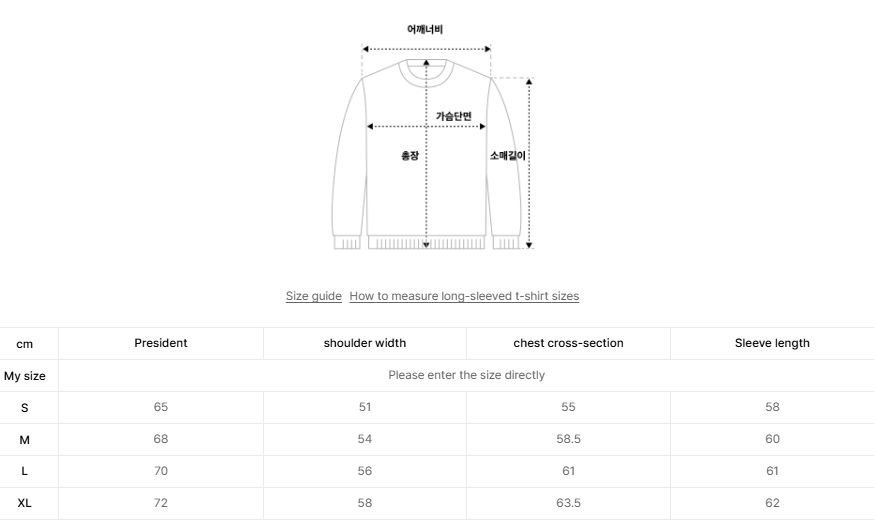Click the 'Please enter the size directly' field
This screenshot has height=529, width=879.
tap(466, 375)
